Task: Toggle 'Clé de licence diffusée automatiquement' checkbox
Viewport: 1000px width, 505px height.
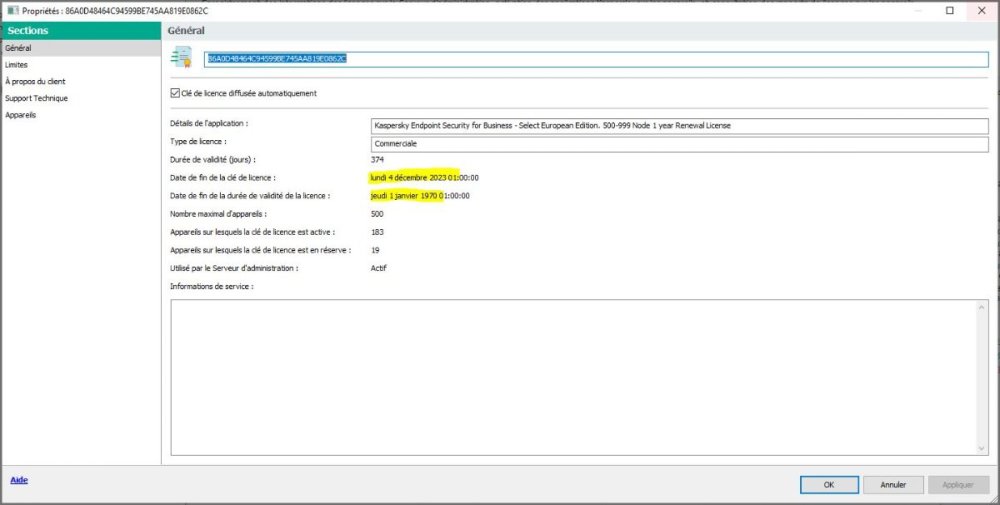Action: pyautogui.click(x=175, y=93)
